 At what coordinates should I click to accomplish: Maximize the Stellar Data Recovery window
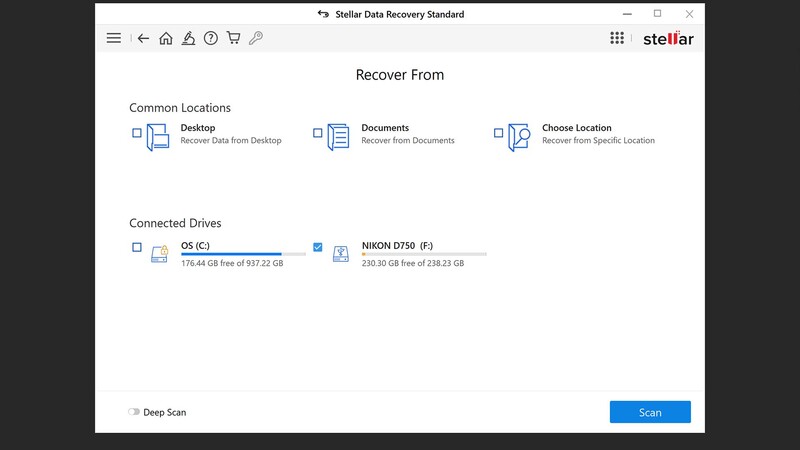click(x=658, y=14)
